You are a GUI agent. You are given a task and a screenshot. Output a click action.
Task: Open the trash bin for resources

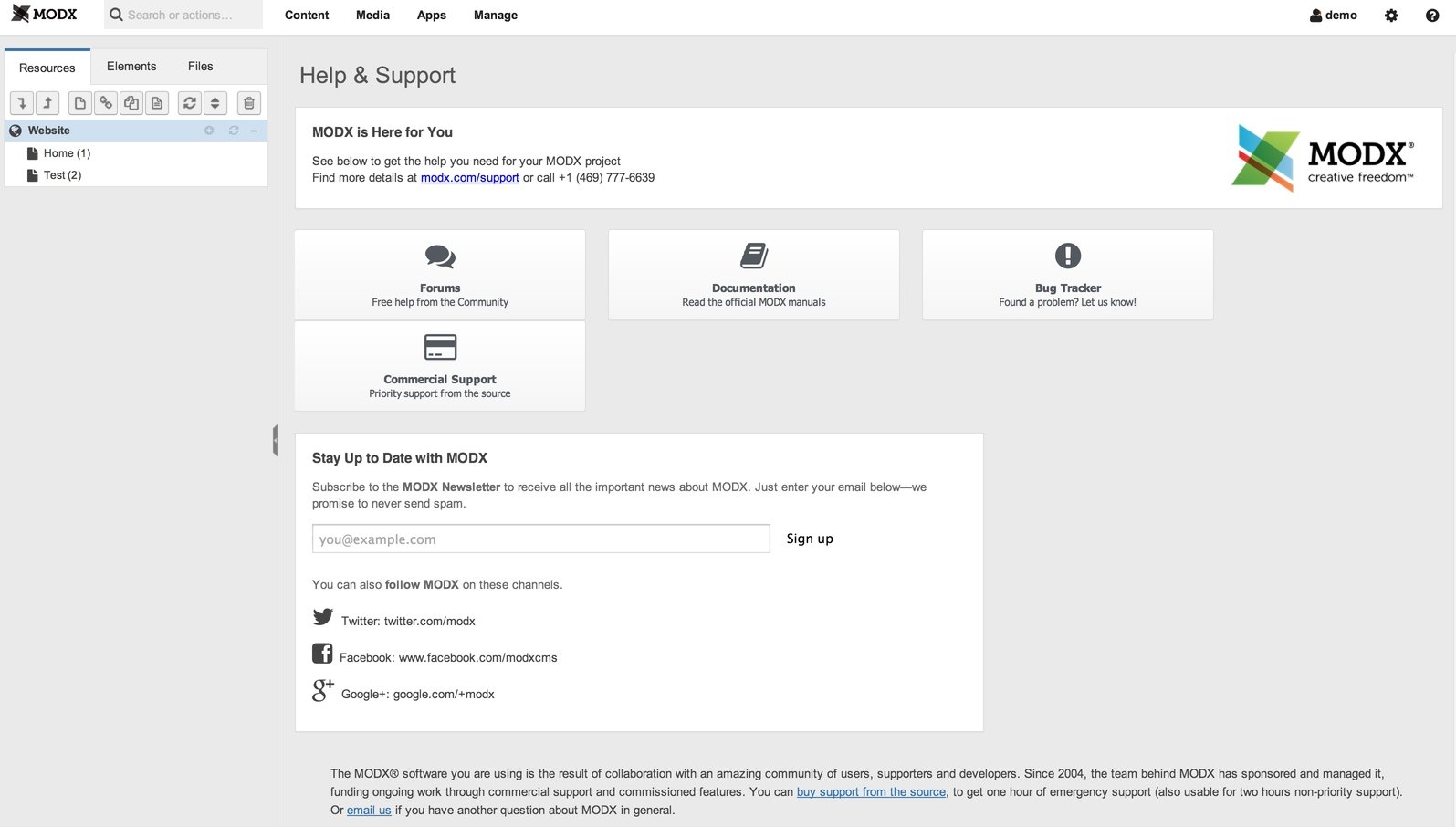pyautogui.click(x=249, y=103)
